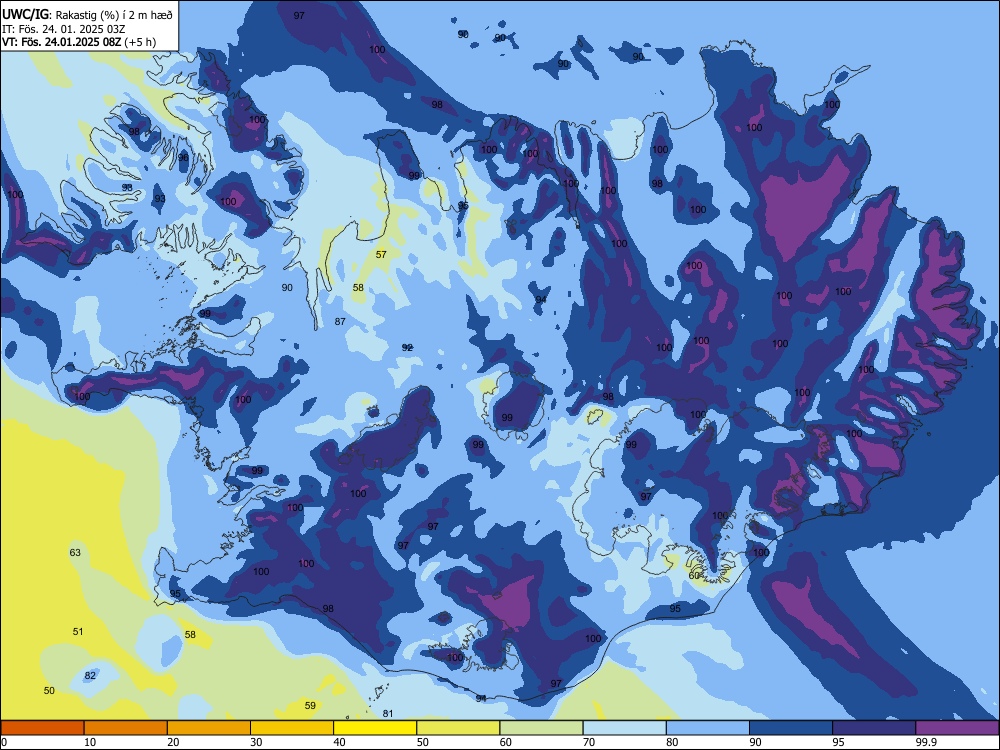The height and width of the screenshot is (750, 1000).
Task: Click the "10" tick label on the legend
Action: click(x=90, y=742)
